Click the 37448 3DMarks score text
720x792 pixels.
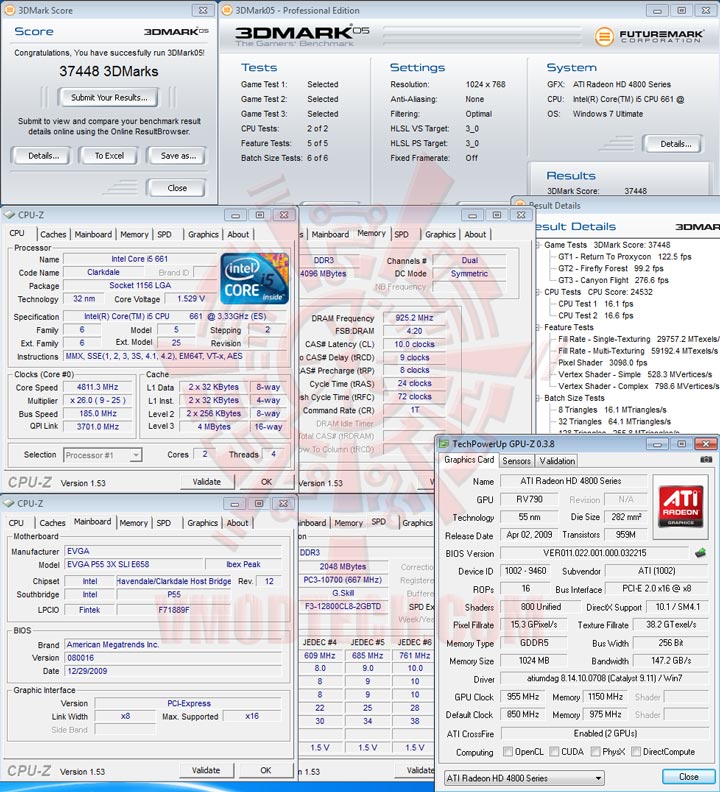point(109,71)
